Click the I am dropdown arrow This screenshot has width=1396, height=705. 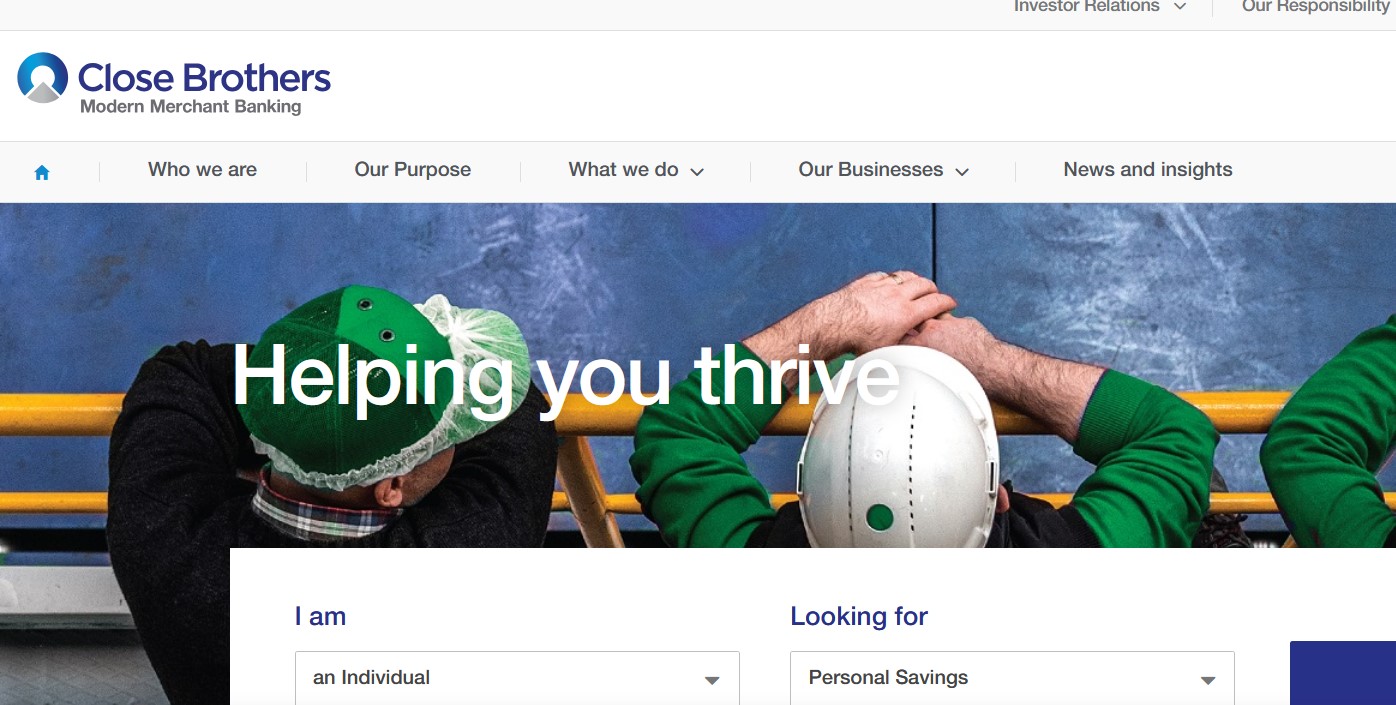click(x=712, y=680)
